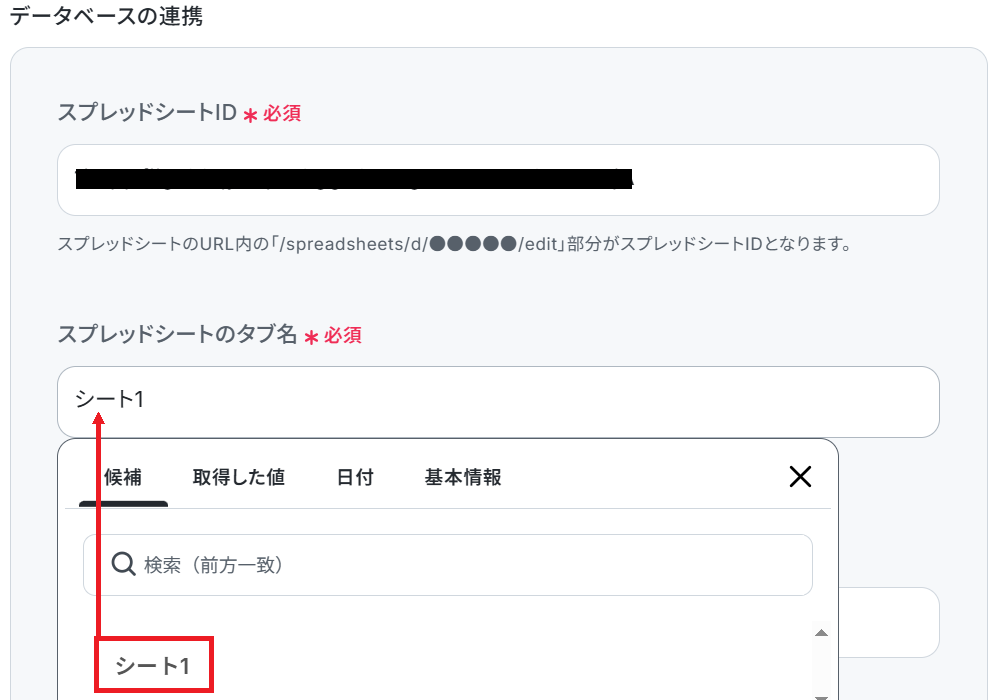Open the 取得した値 tab
Screen dimensions: 997x700
[238, 477]
